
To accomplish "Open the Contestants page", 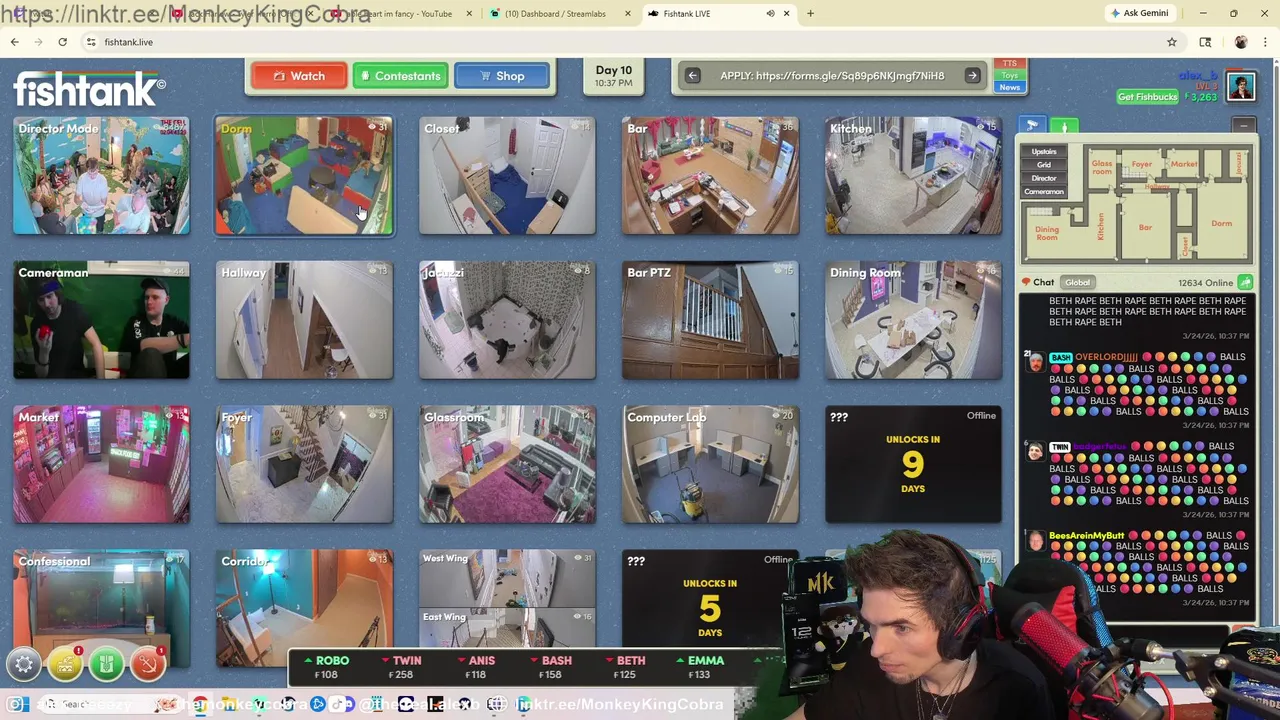I will [399, 76].
